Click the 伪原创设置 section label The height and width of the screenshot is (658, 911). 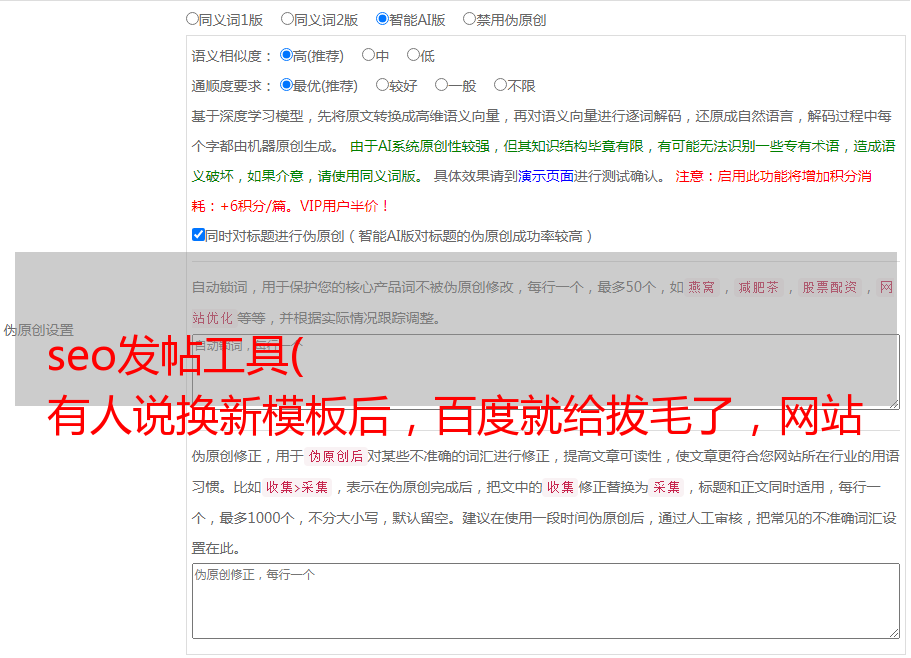pos(38,330)
